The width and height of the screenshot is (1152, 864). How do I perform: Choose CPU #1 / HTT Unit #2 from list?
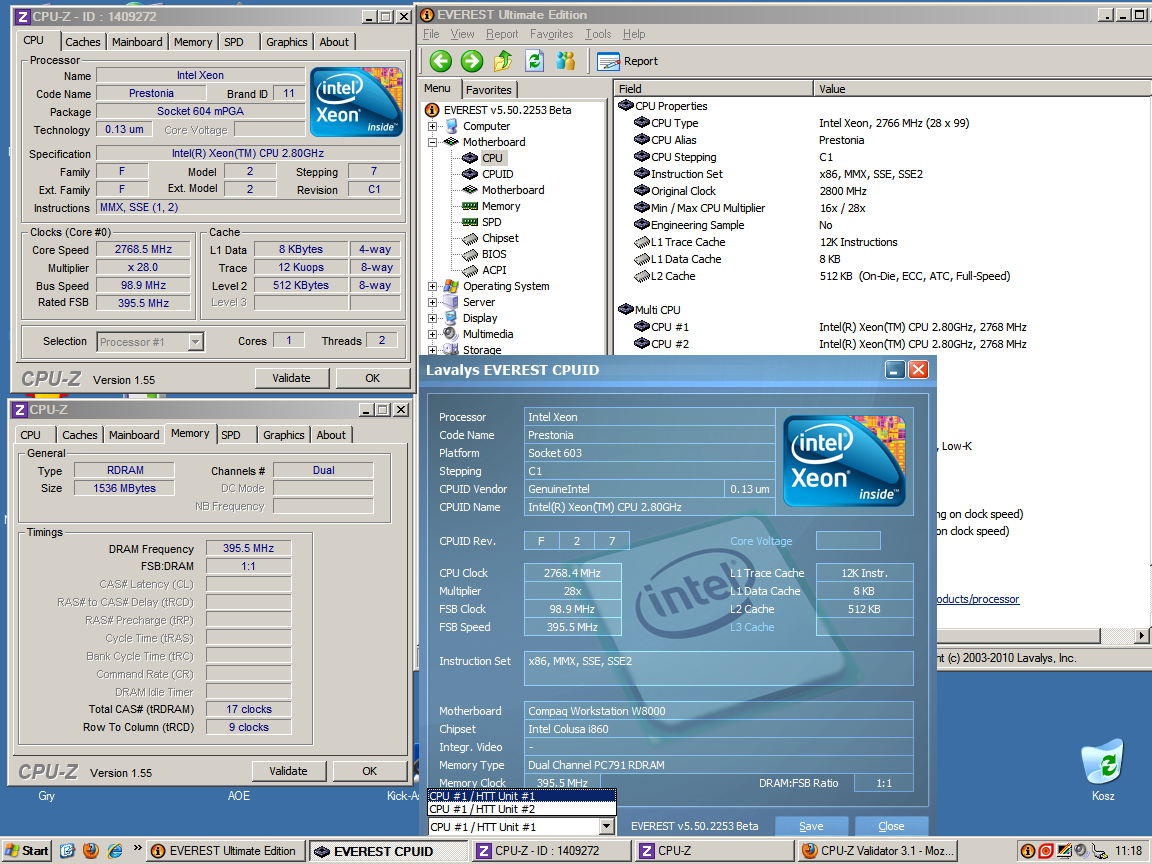click(522, 809)
